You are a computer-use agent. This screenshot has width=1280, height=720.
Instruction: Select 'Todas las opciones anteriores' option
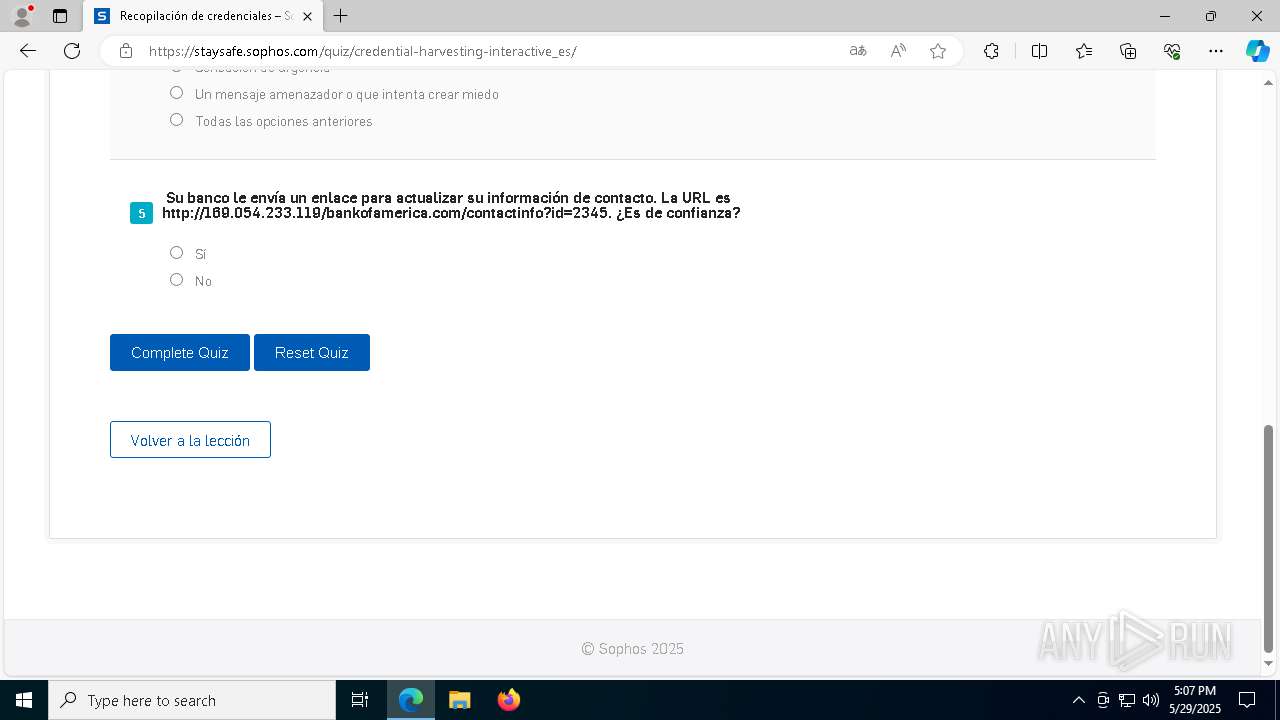177,120
